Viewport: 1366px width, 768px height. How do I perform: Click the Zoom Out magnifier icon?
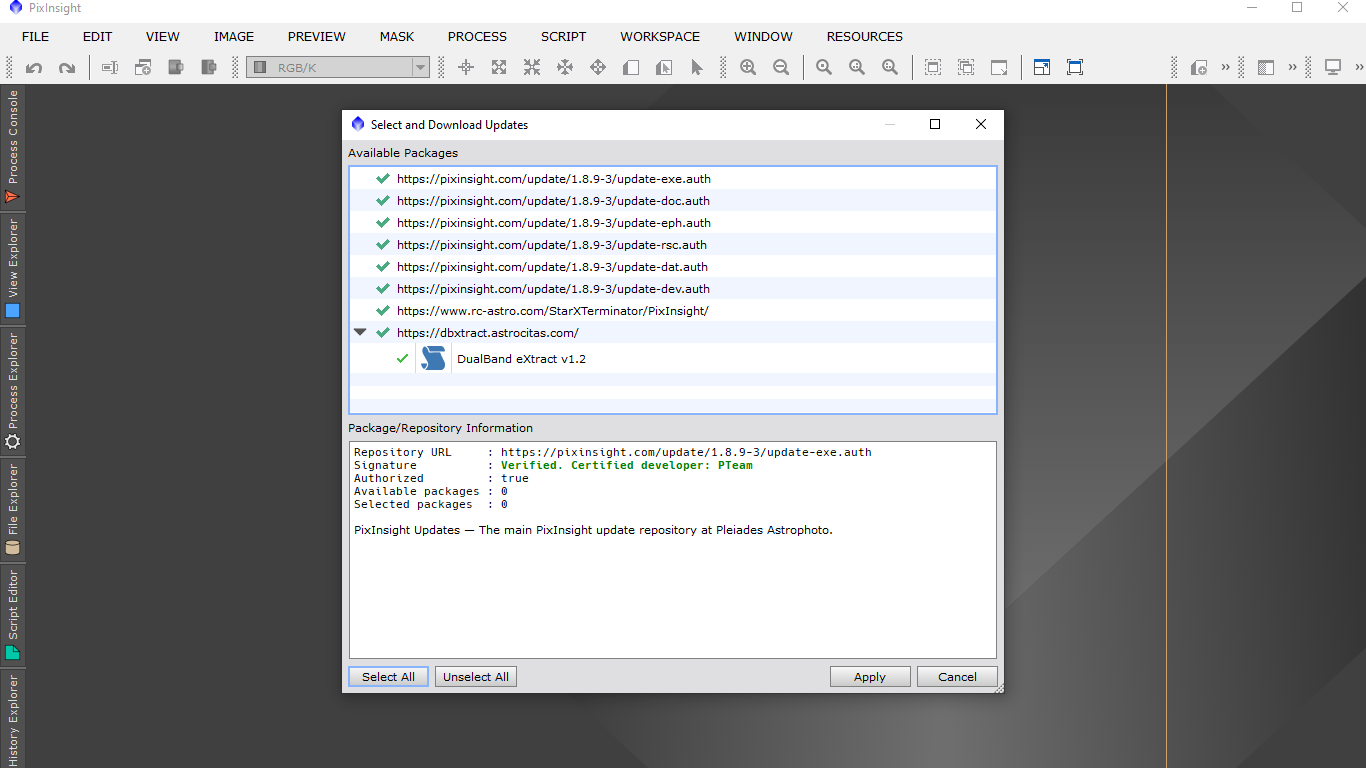[x=781, y=68]
